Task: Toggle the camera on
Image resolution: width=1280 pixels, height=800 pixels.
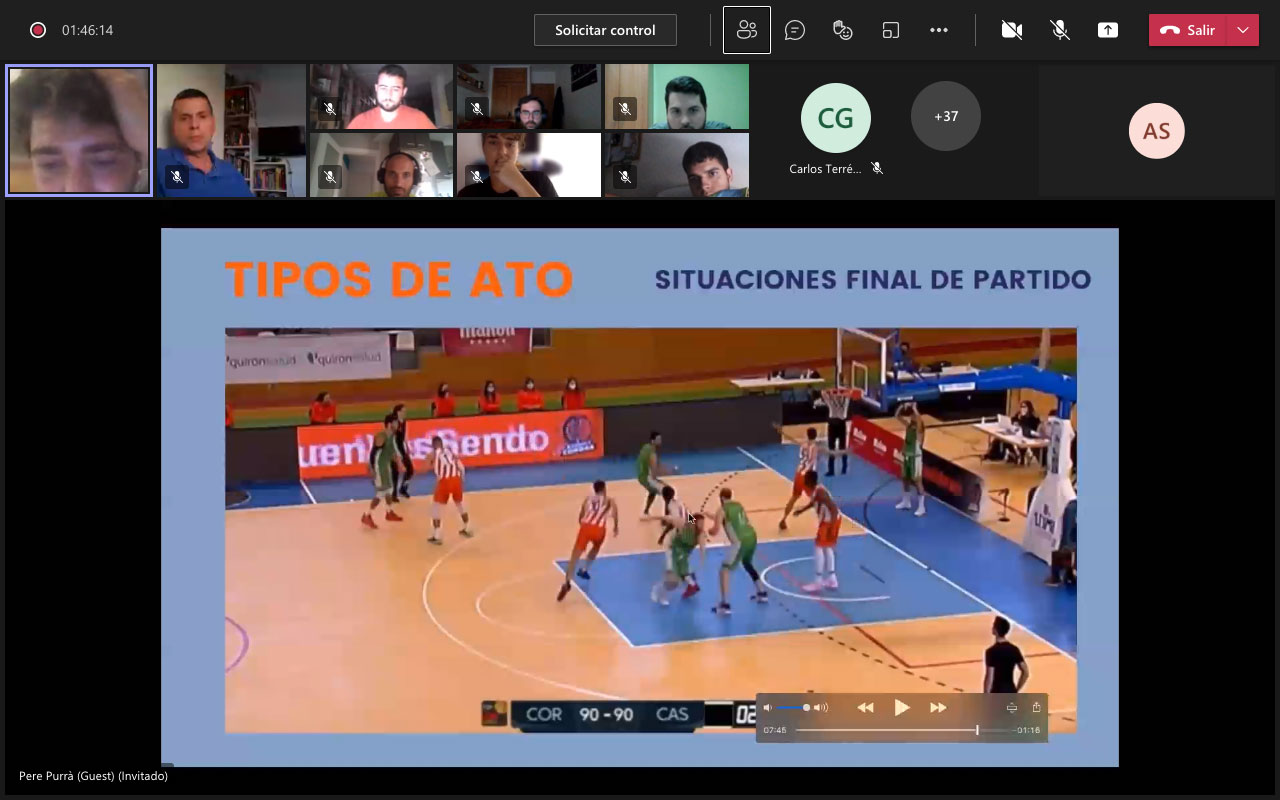Action: point(1012,30)
